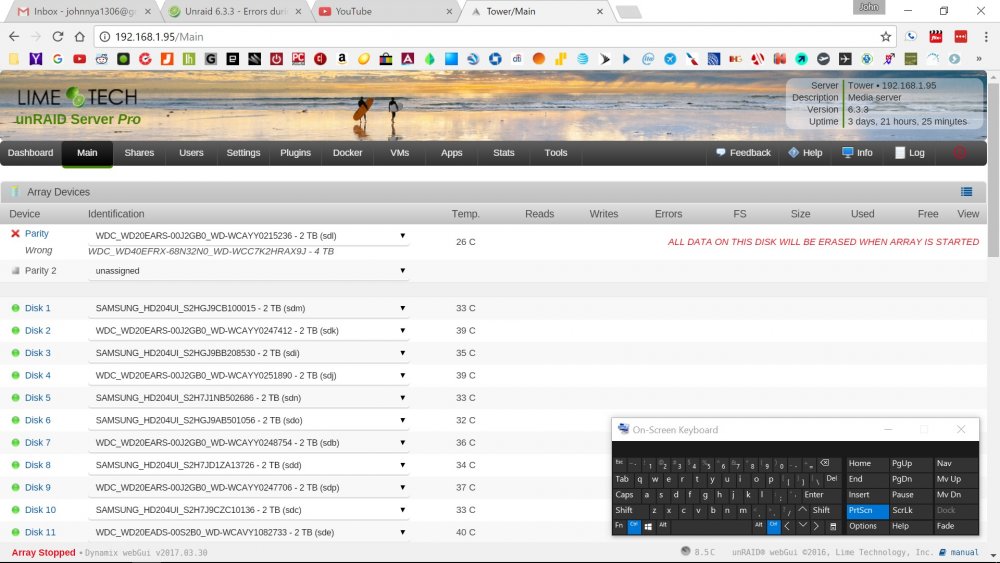Open the AT&T bookmark icon
1000x563 pixels.
coord(582,59)
